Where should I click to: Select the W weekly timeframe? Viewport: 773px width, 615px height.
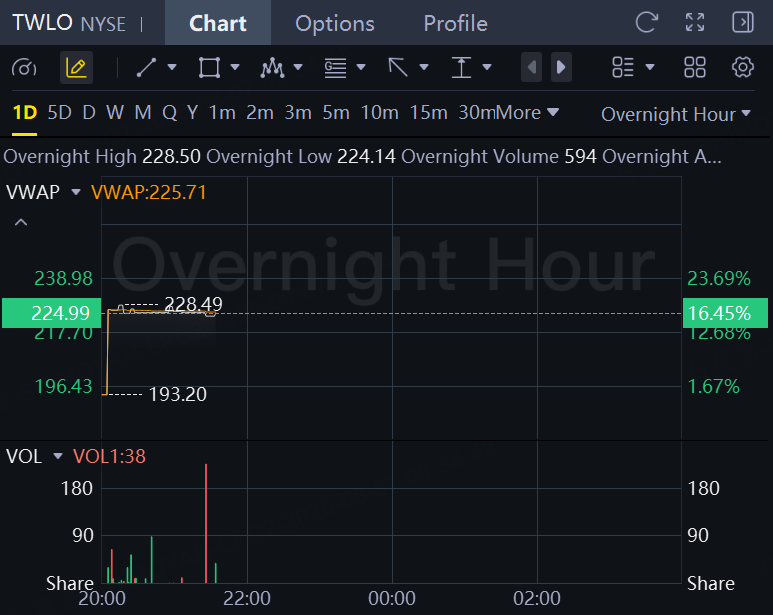click(x=115, y=113)
